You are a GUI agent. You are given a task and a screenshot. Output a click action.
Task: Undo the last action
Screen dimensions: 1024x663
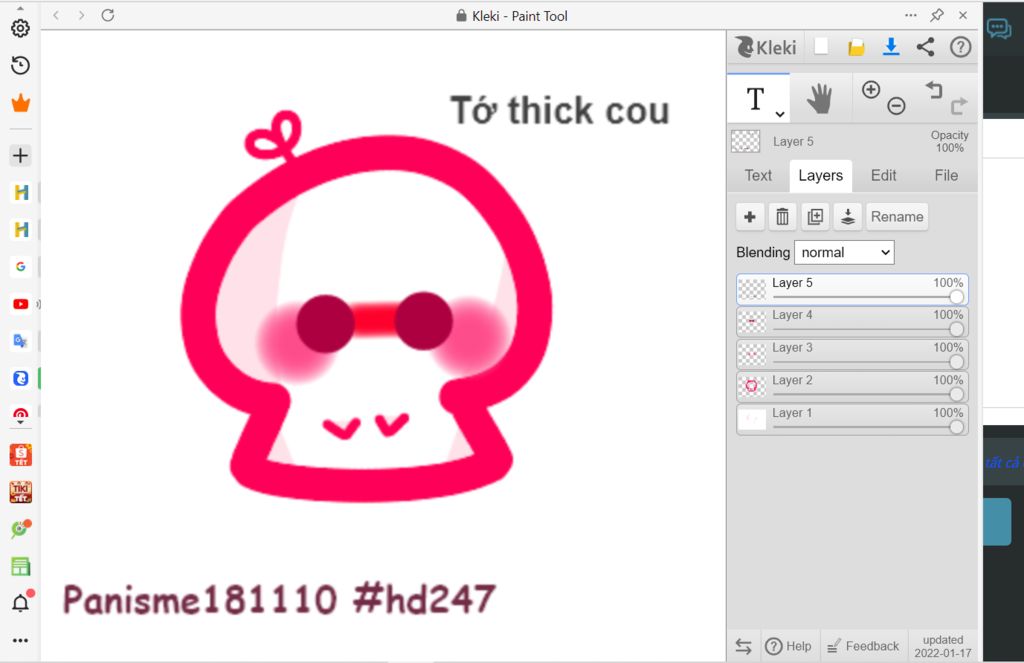(x=934, y=90)
